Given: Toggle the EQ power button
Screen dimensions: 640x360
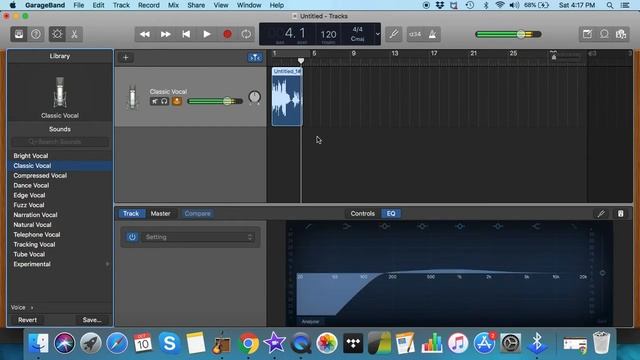Looking at the screenshot, I should pyautogui.click(x=132, y=237).
